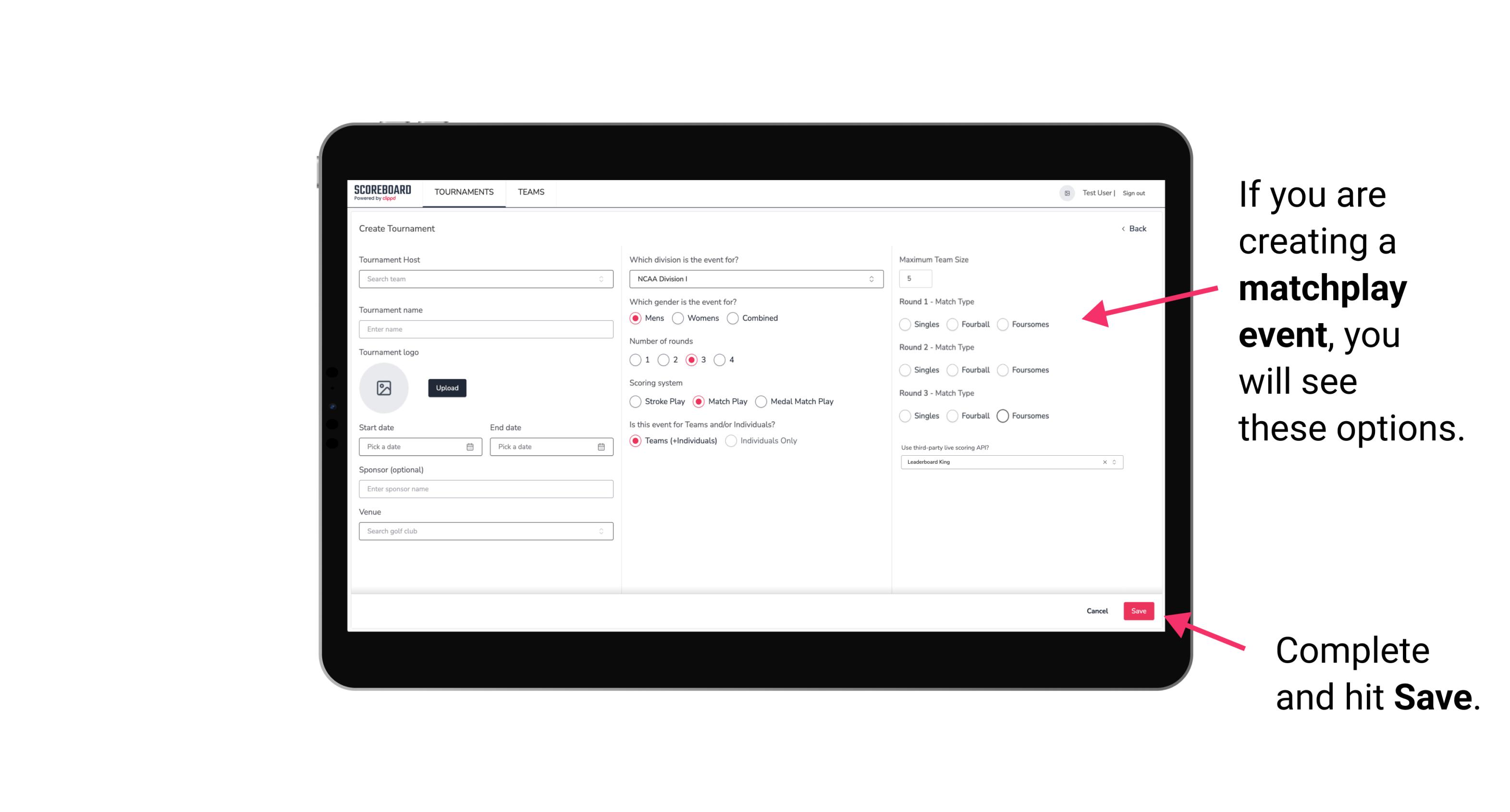Click the Venue search dropdown icon
This screenshot has width=1510, height=812.
601,531
